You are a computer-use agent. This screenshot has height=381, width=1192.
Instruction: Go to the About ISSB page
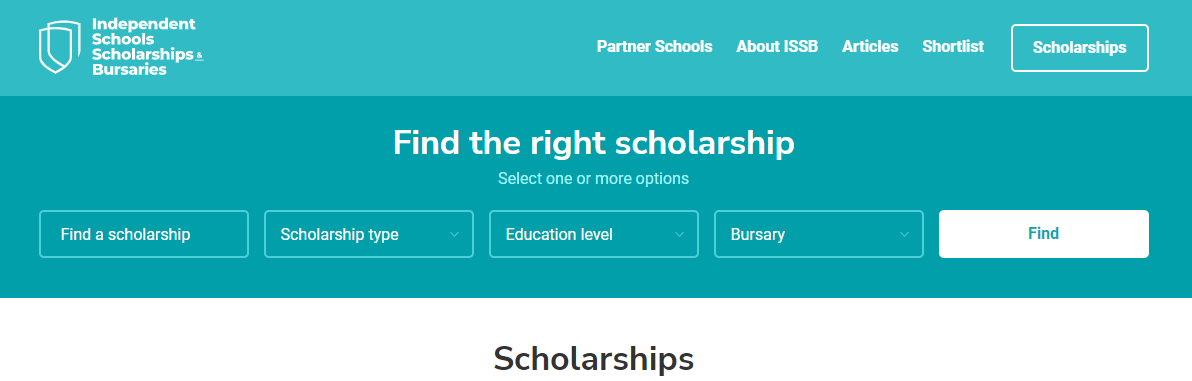coord(777,46)
